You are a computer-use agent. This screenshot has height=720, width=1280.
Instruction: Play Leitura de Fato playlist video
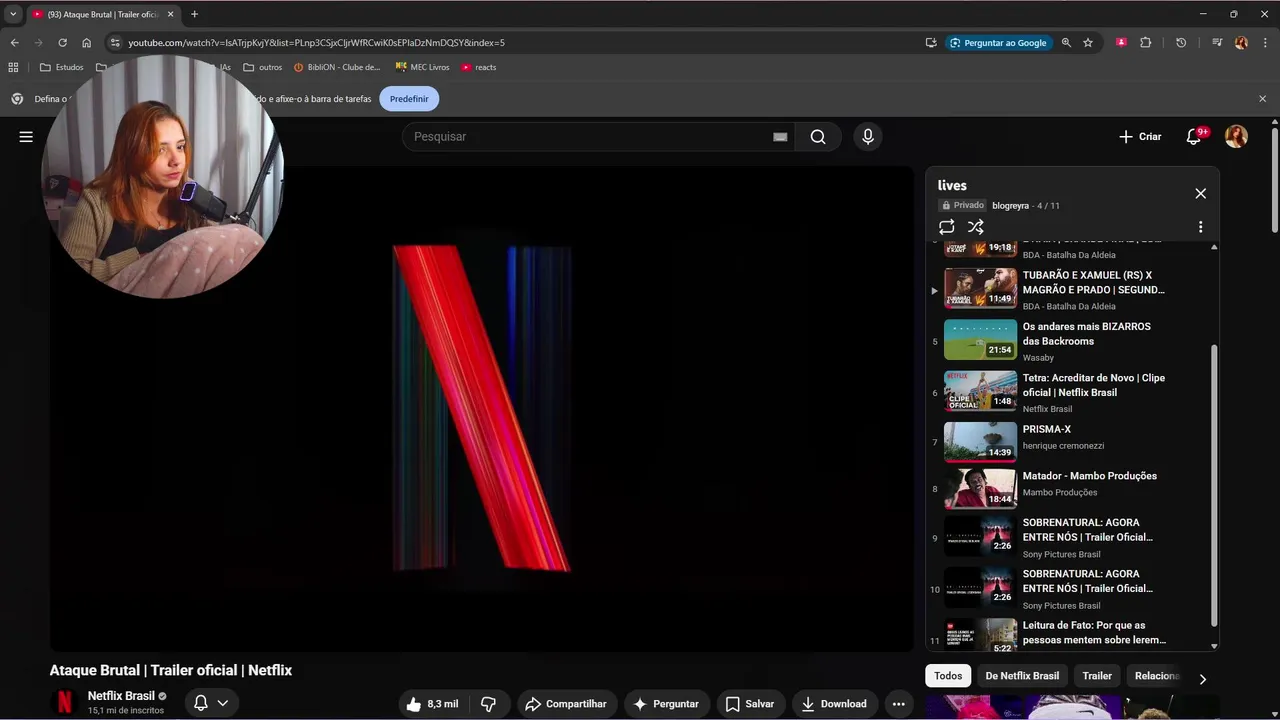(x=1070, y=635)
